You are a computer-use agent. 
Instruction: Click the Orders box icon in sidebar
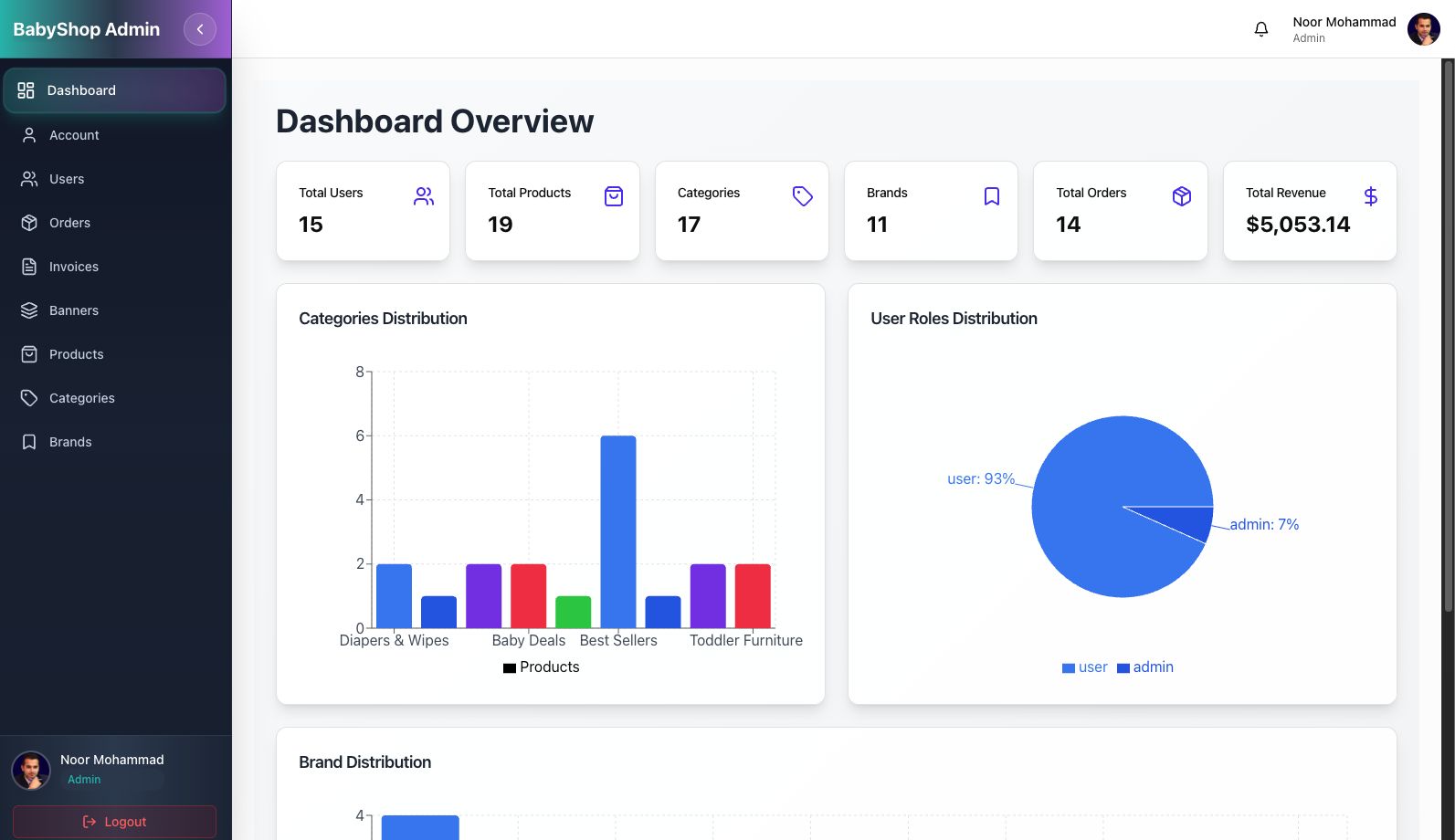(29, 223)
